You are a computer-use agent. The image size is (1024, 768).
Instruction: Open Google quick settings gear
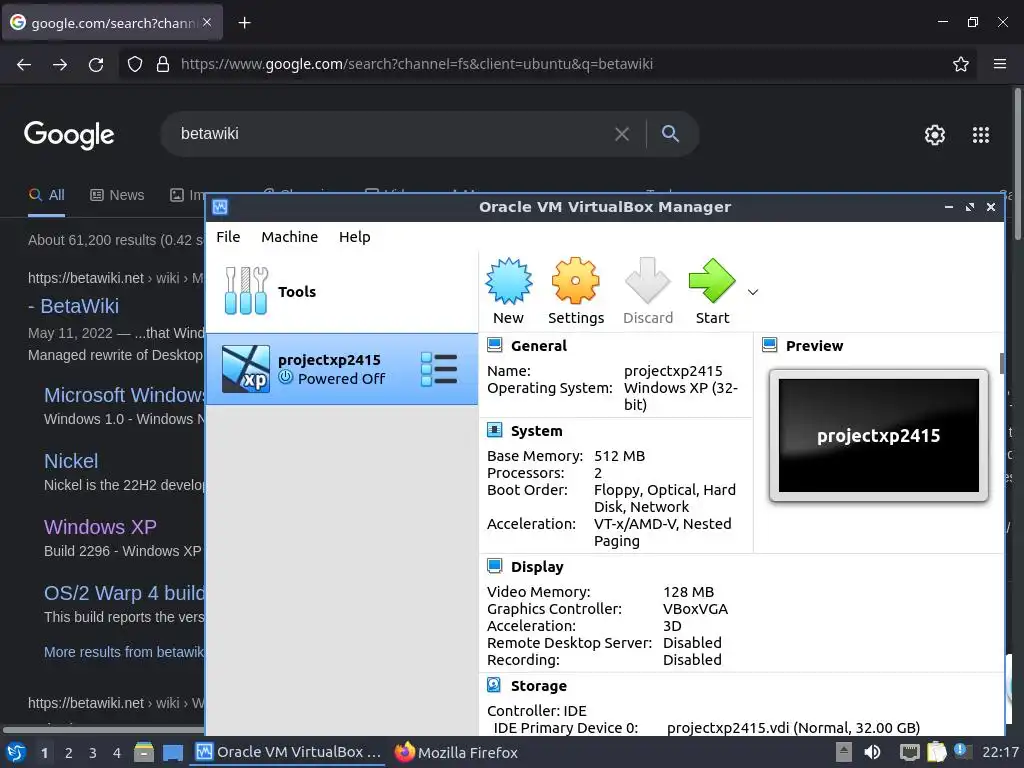coord(935,135)
